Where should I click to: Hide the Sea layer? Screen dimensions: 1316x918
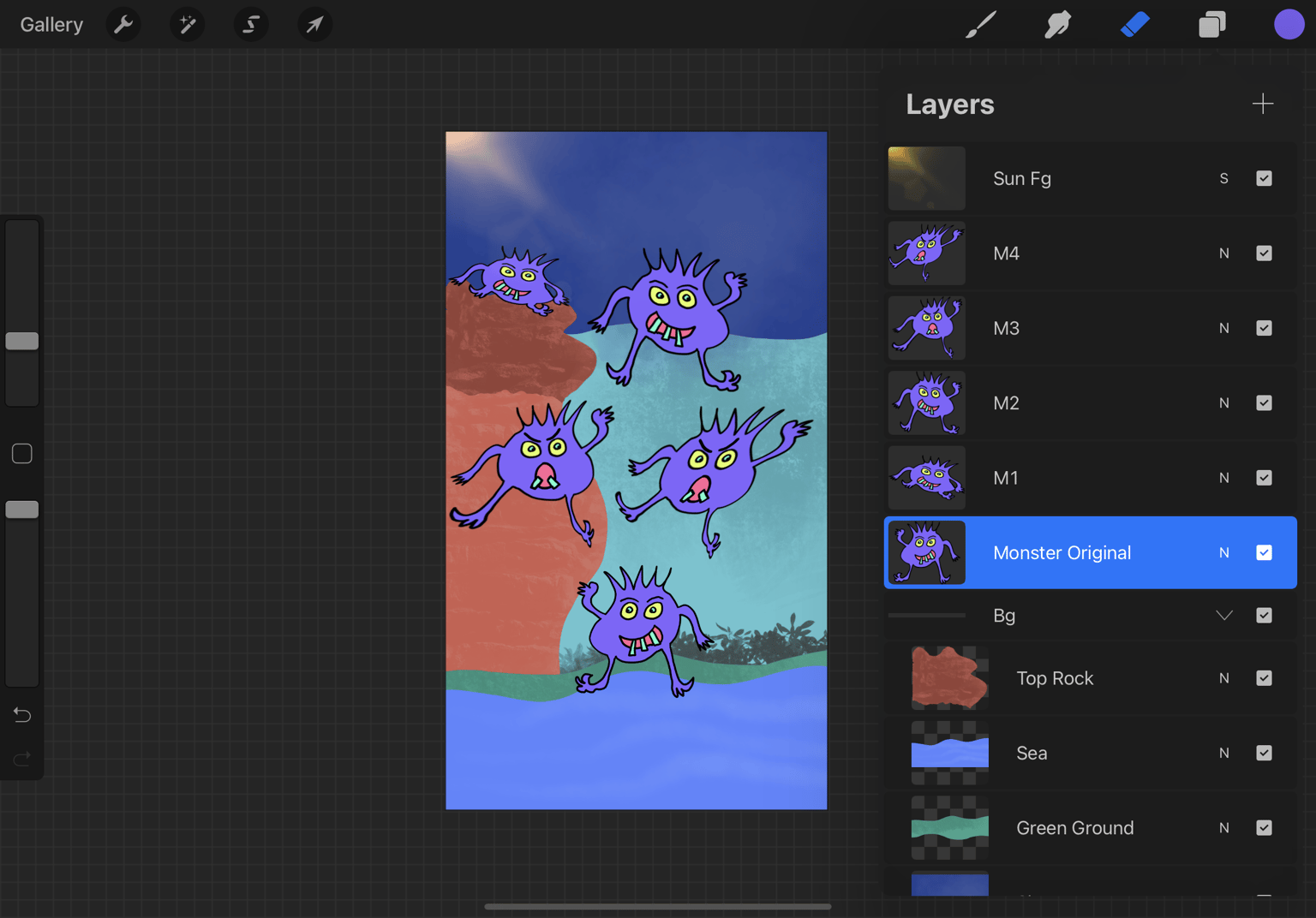click(1264, 753)
